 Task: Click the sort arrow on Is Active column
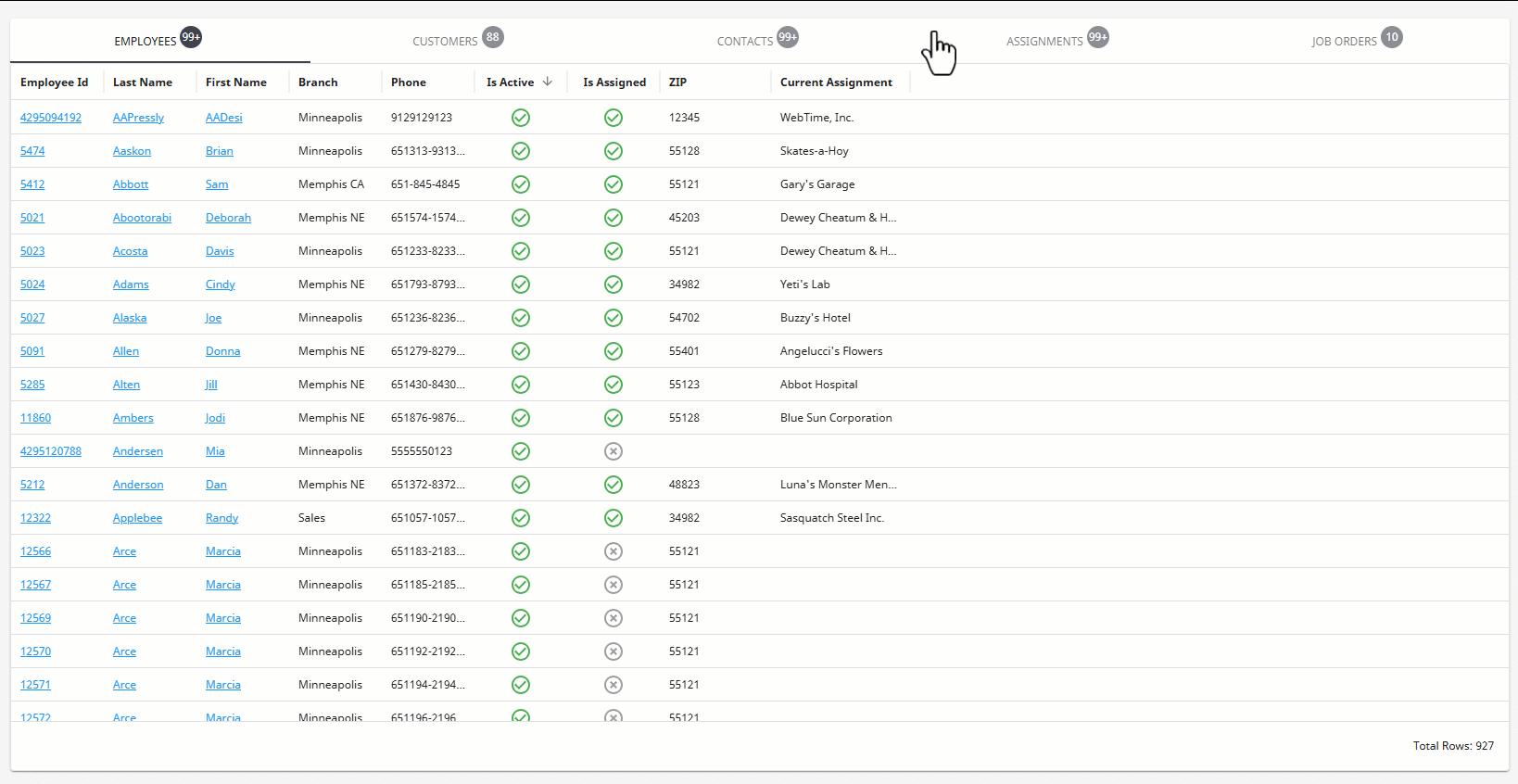[x=548, y=82]
